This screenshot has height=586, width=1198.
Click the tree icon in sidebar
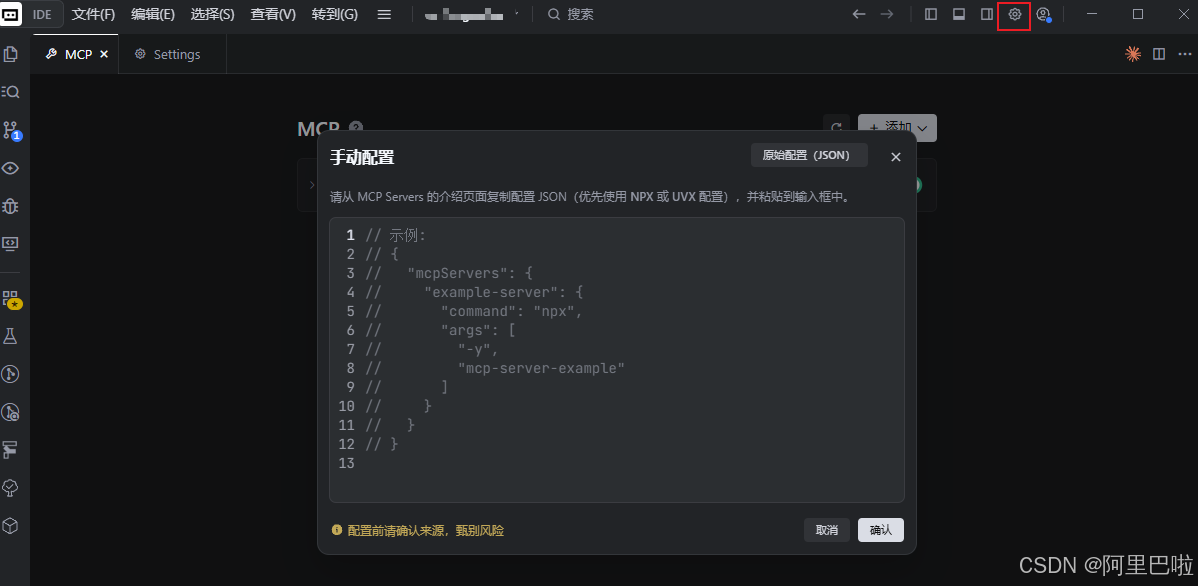(11, 487)
